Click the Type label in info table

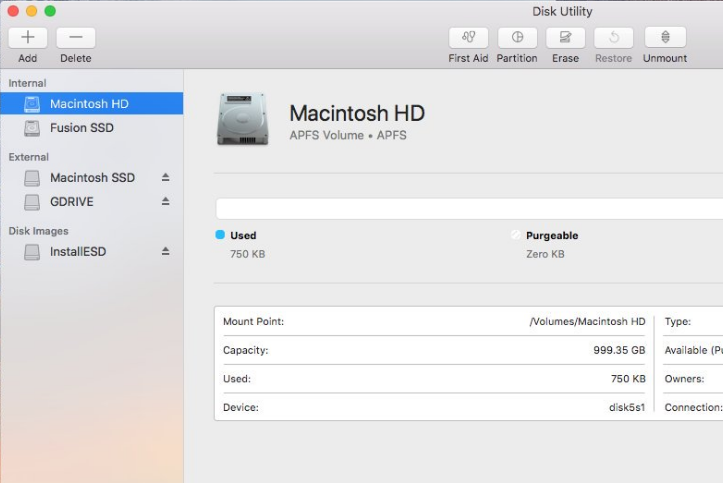[x=678, y=322]
